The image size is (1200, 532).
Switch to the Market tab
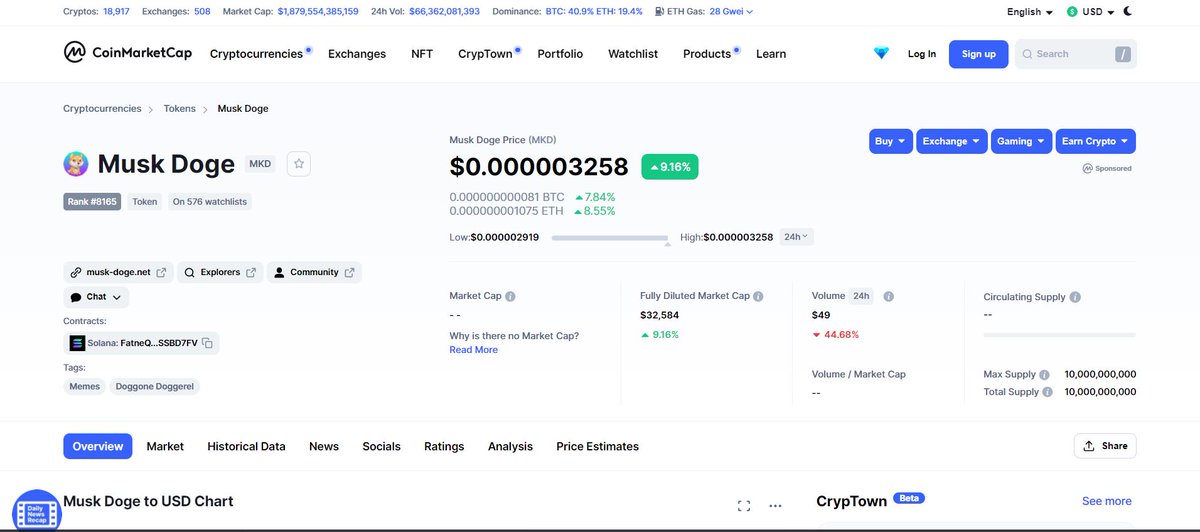[165, 446]
